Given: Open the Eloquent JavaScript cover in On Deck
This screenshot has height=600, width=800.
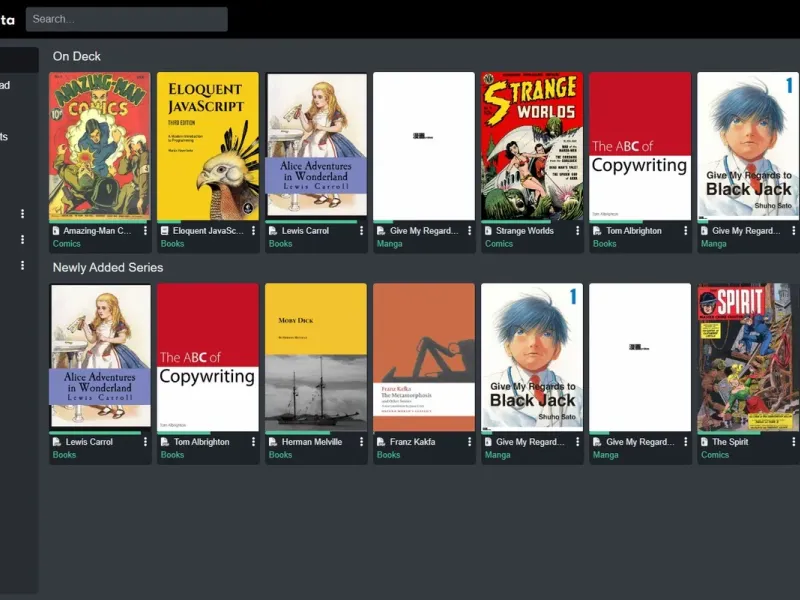Looking at the screenshot, I should (208, 146).
